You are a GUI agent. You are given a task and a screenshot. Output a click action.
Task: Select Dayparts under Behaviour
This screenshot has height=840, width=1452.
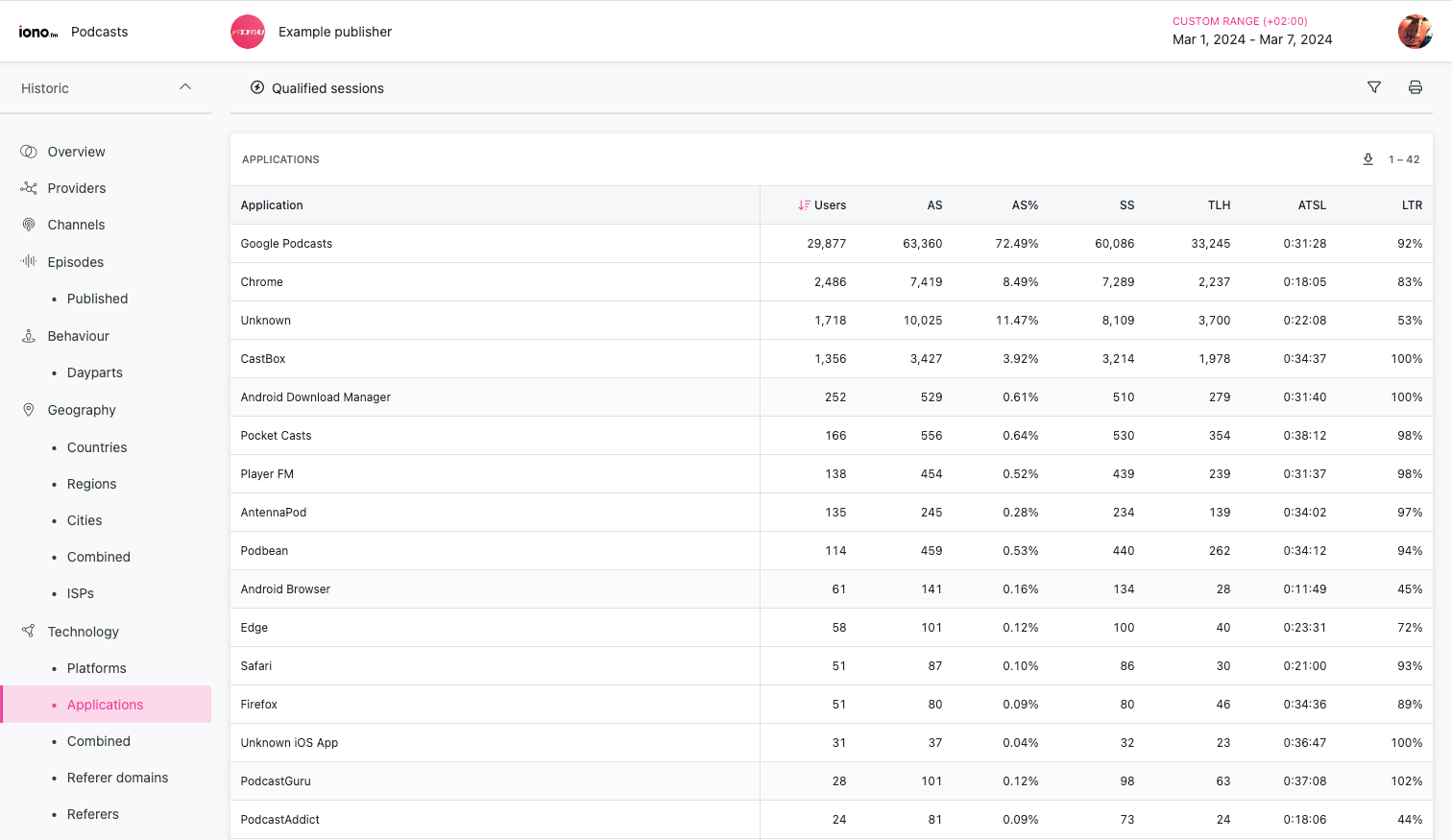click(x=94, y=372)
